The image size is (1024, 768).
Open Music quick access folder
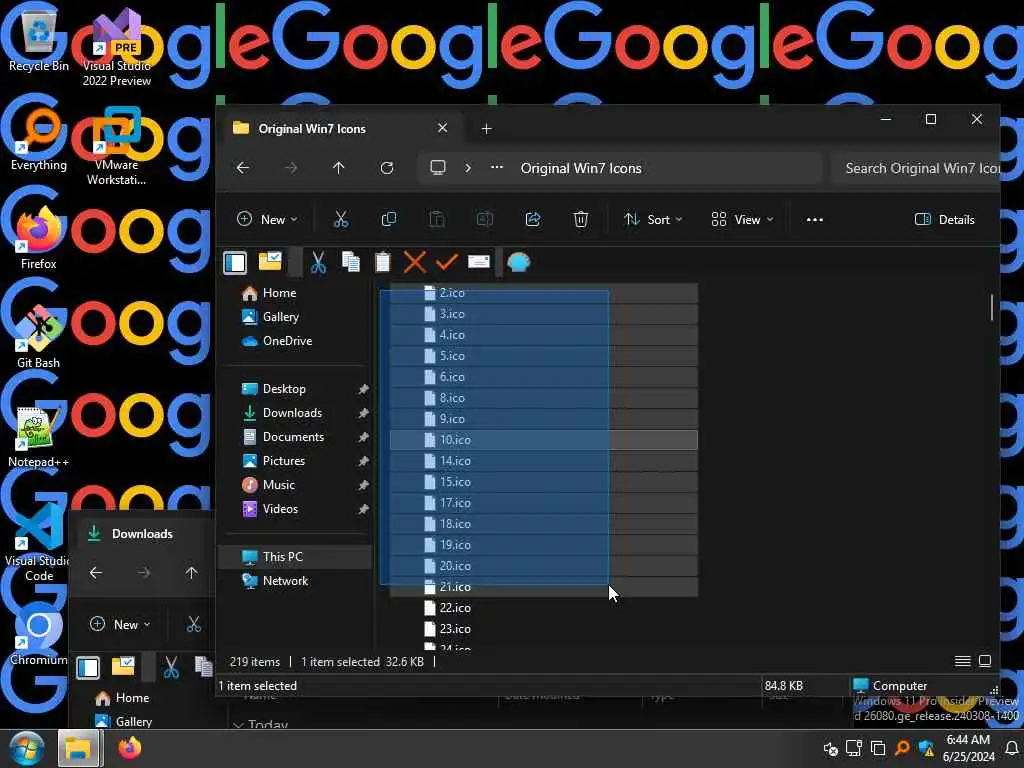278,485
